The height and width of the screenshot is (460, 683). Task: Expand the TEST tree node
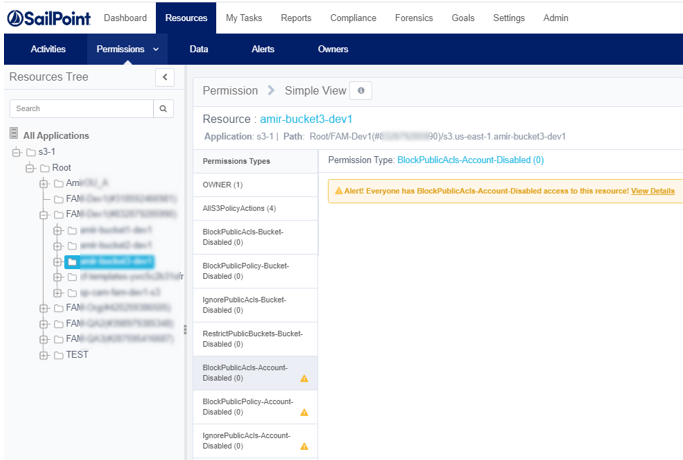pyautogui.click(x=44, y=355)
